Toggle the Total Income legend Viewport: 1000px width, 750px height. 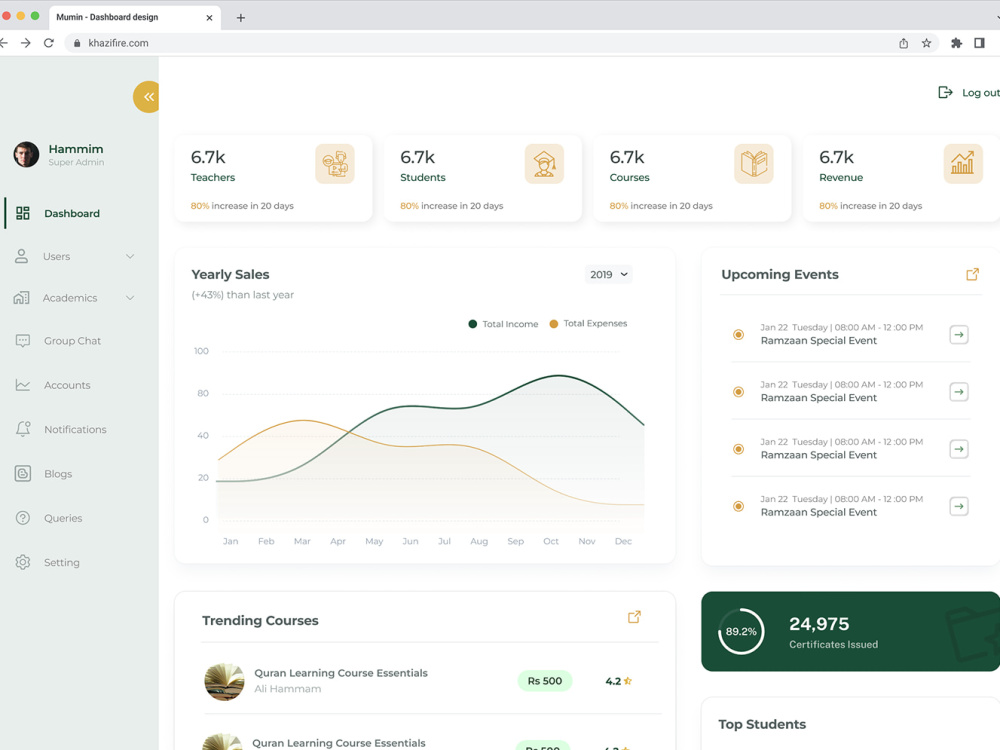(x=503, y=324)
